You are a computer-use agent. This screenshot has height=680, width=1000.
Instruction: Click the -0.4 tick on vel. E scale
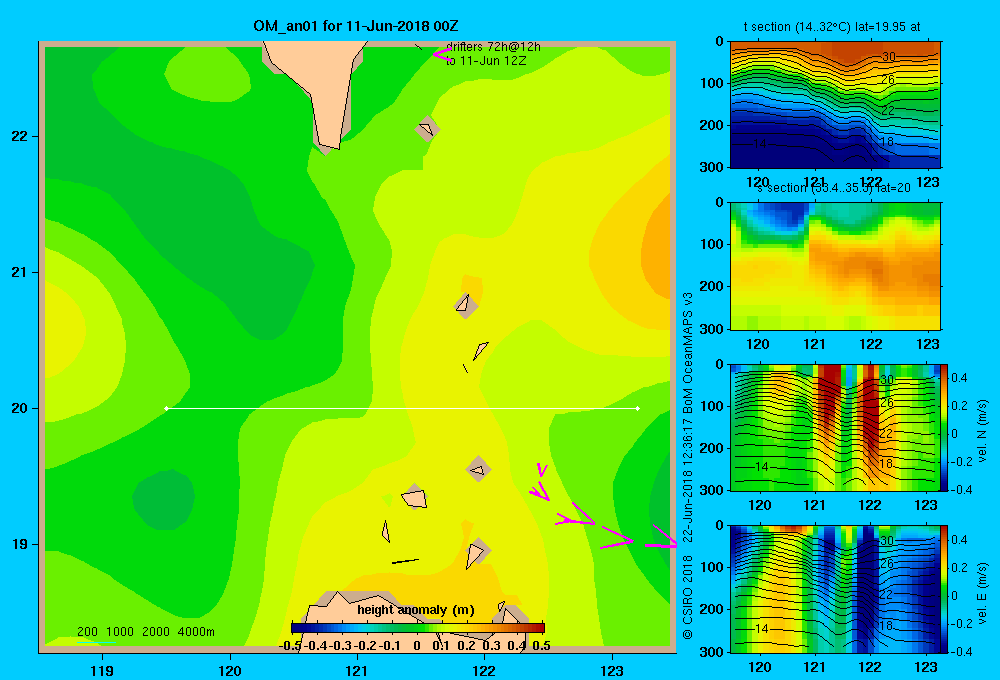[x=961, y=651]
